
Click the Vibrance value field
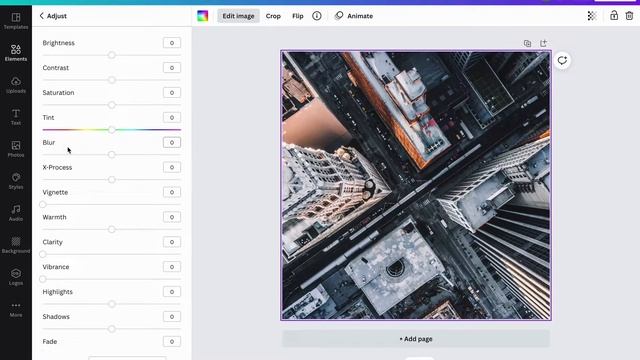(172, 267)
